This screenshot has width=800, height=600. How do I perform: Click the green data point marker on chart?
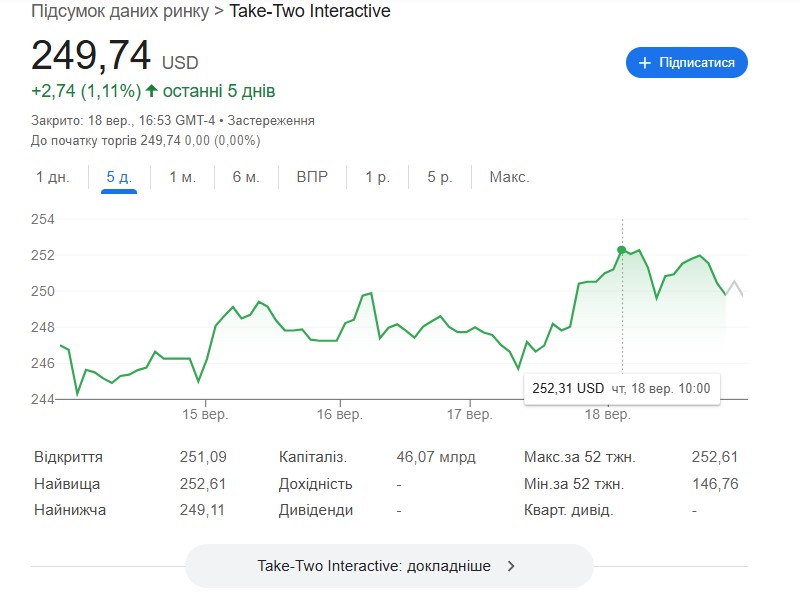pos(622,249)
